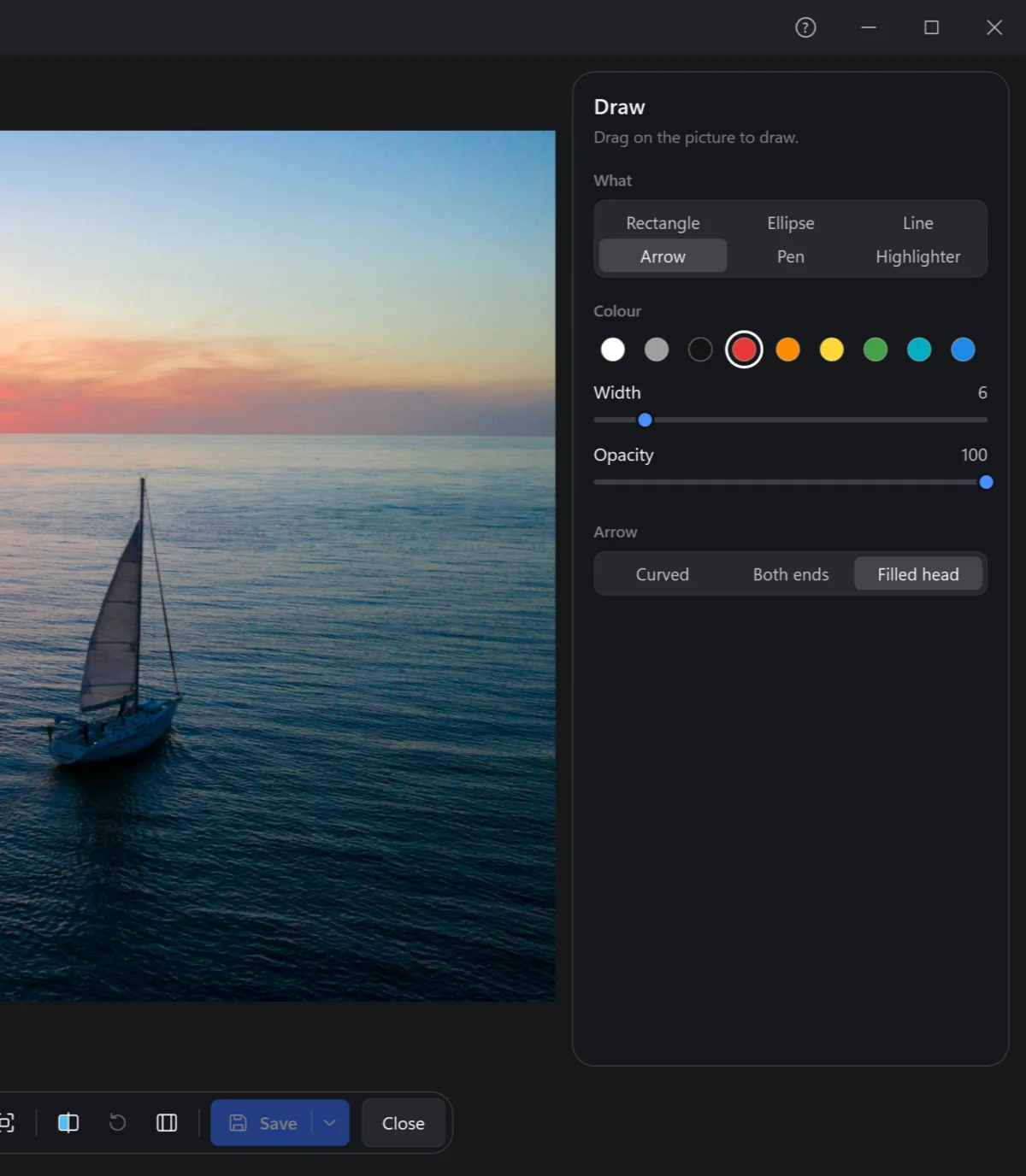Choose the yellow colour swatch
This screenshot has width=1026, height=1176.
coord(832,350)
